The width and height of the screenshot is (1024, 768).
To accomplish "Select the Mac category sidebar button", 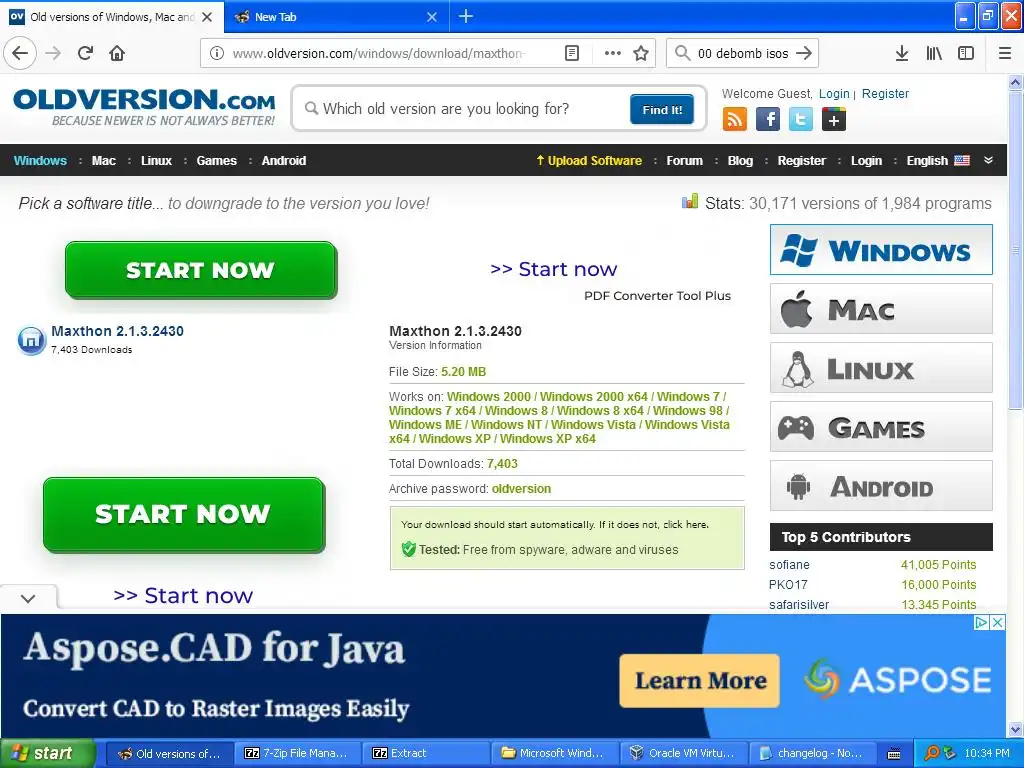I will [881, 308].
